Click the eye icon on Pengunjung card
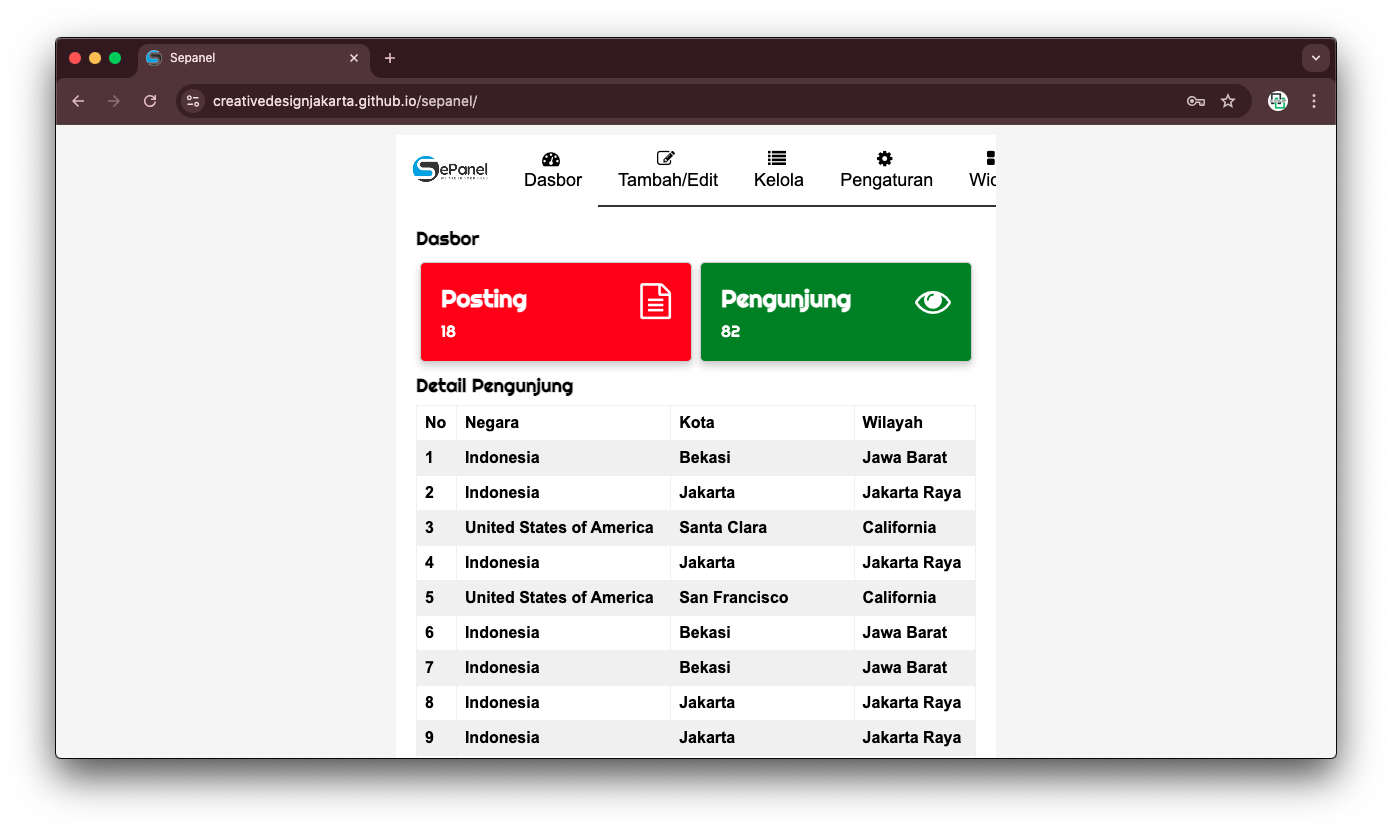Image resolution: width=1392 pixels, height=832 pixels. pos(933,302)
